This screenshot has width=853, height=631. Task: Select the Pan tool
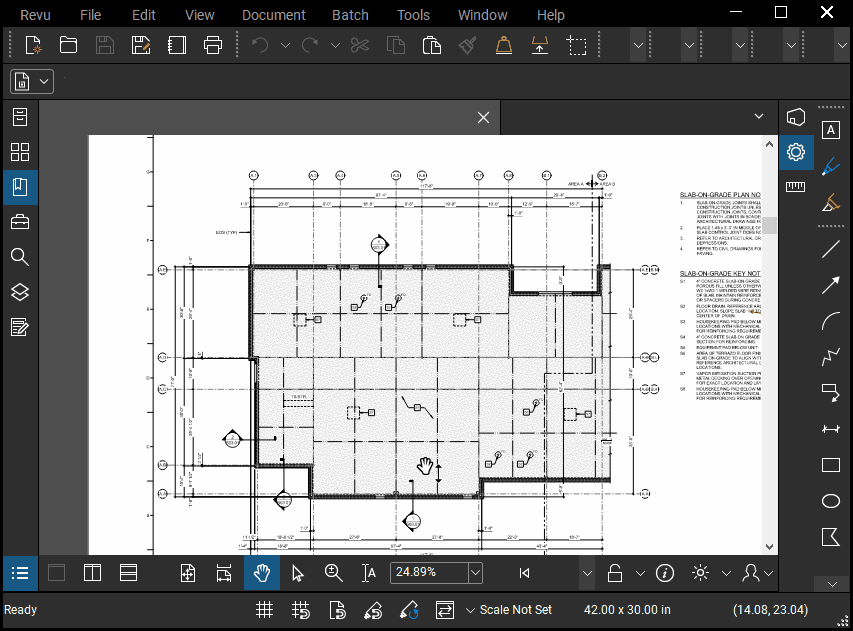262,573
